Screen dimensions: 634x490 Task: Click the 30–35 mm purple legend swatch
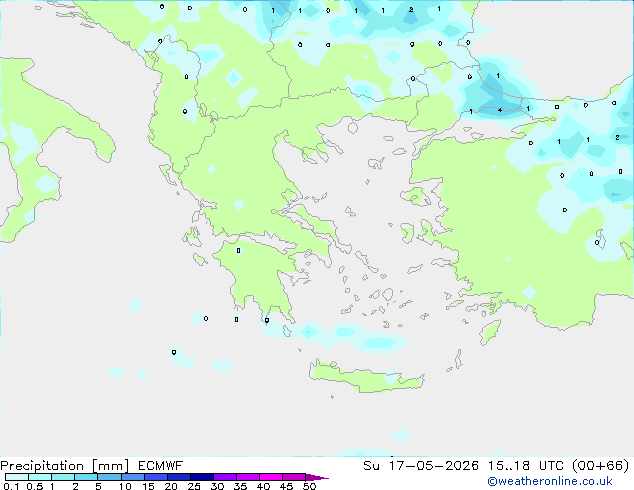click(224, 477)
